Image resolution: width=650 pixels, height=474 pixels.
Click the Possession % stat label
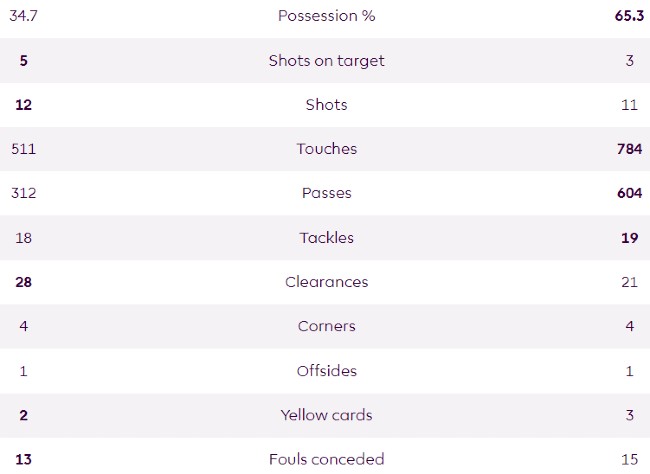pos(326,16)
